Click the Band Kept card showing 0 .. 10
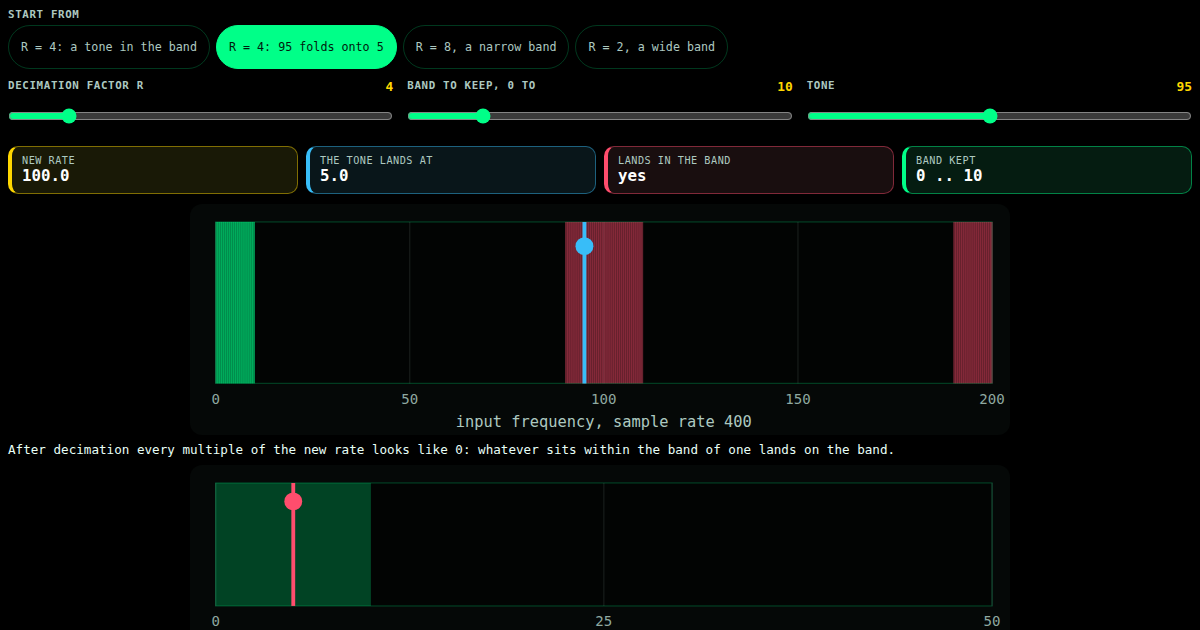Viewport: 1200px width, 630px height. [x=1047, y=170]
